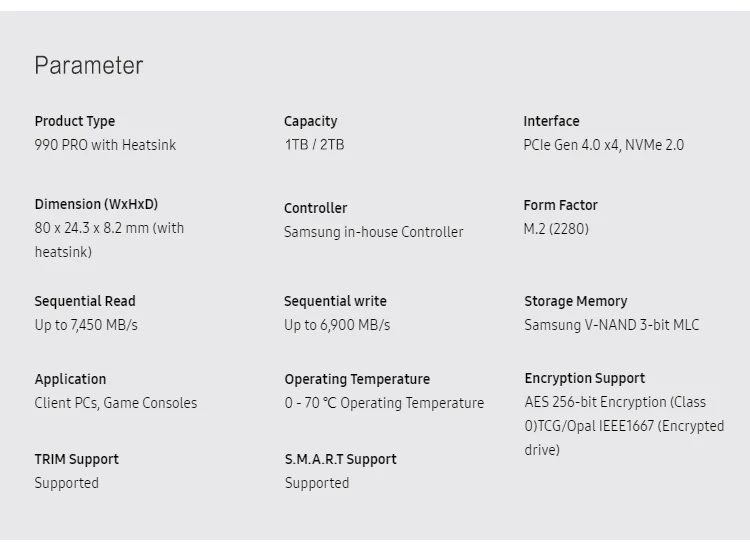Click the Dimension (WxHxD) label
Viewport: 750px width, 555px height.
click(96, 204)
